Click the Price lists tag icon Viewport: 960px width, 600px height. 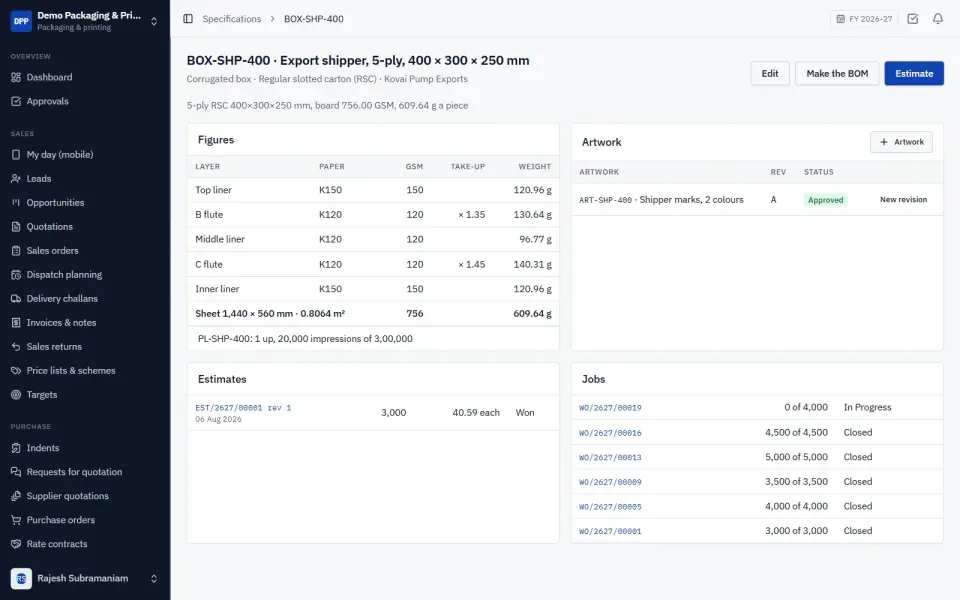coord(16,370)
